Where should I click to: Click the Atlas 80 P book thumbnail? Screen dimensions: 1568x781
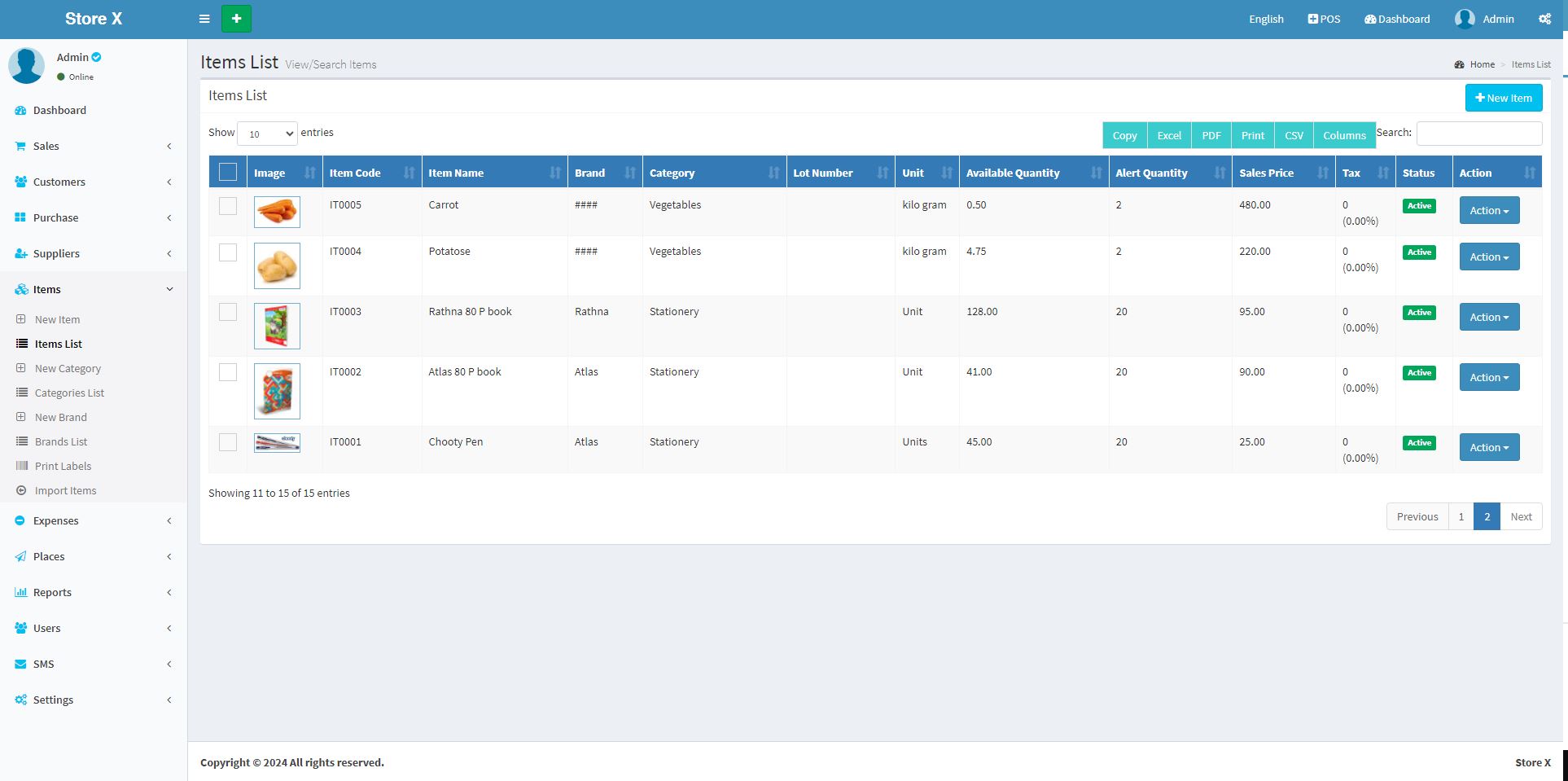pos(277,391)
